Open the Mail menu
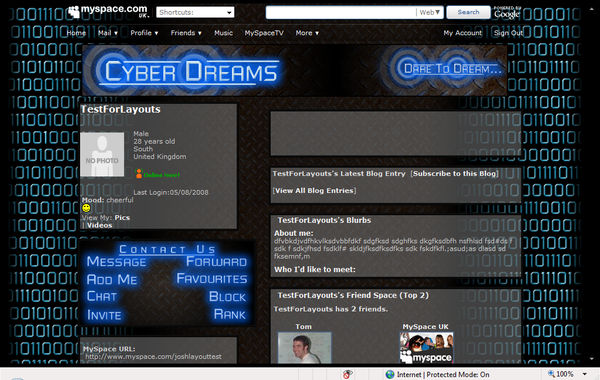 click(x=108, y=33)
